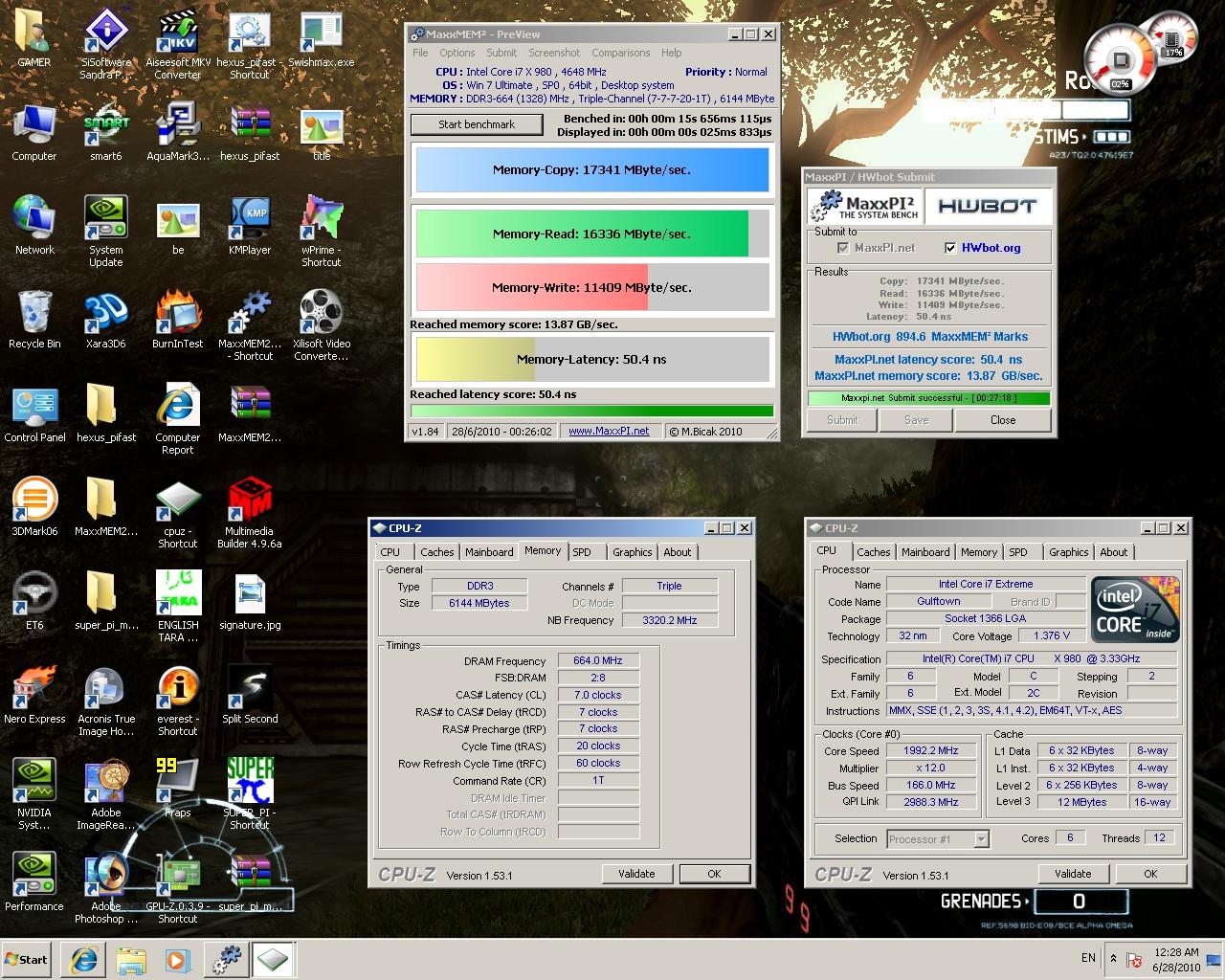Click the DRAM Frequency 664.0 MHz field
1225x980 pixels.
[x=598, y=661]
